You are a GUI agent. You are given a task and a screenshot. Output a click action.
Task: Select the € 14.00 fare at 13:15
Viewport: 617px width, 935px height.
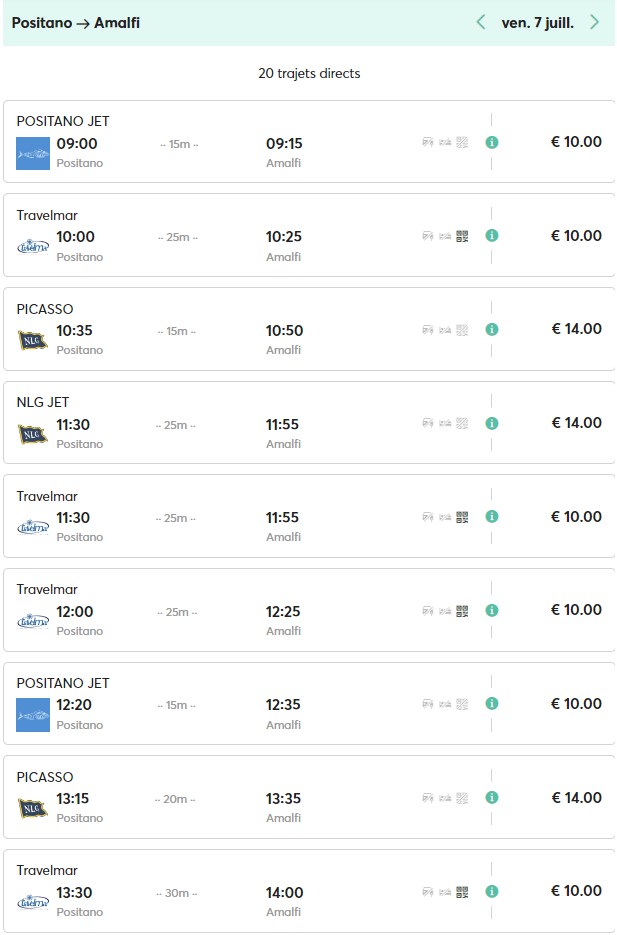coord(576,798)
